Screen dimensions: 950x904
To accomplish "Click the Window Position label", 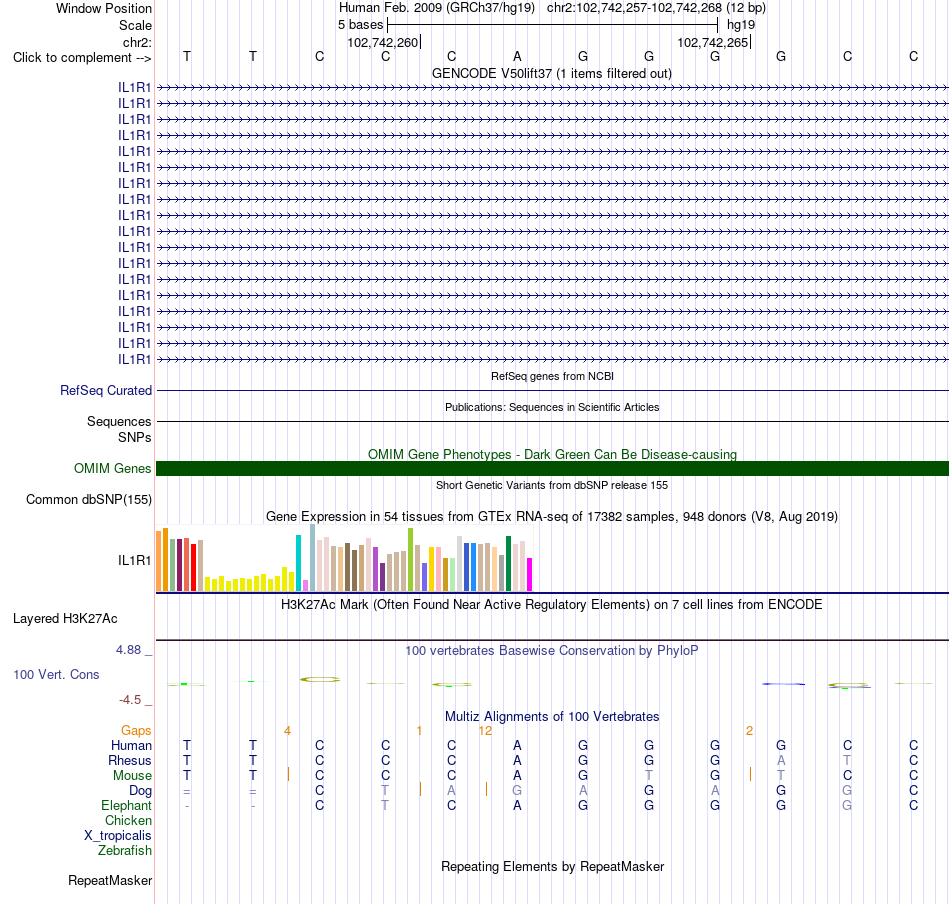I will 104,8.
